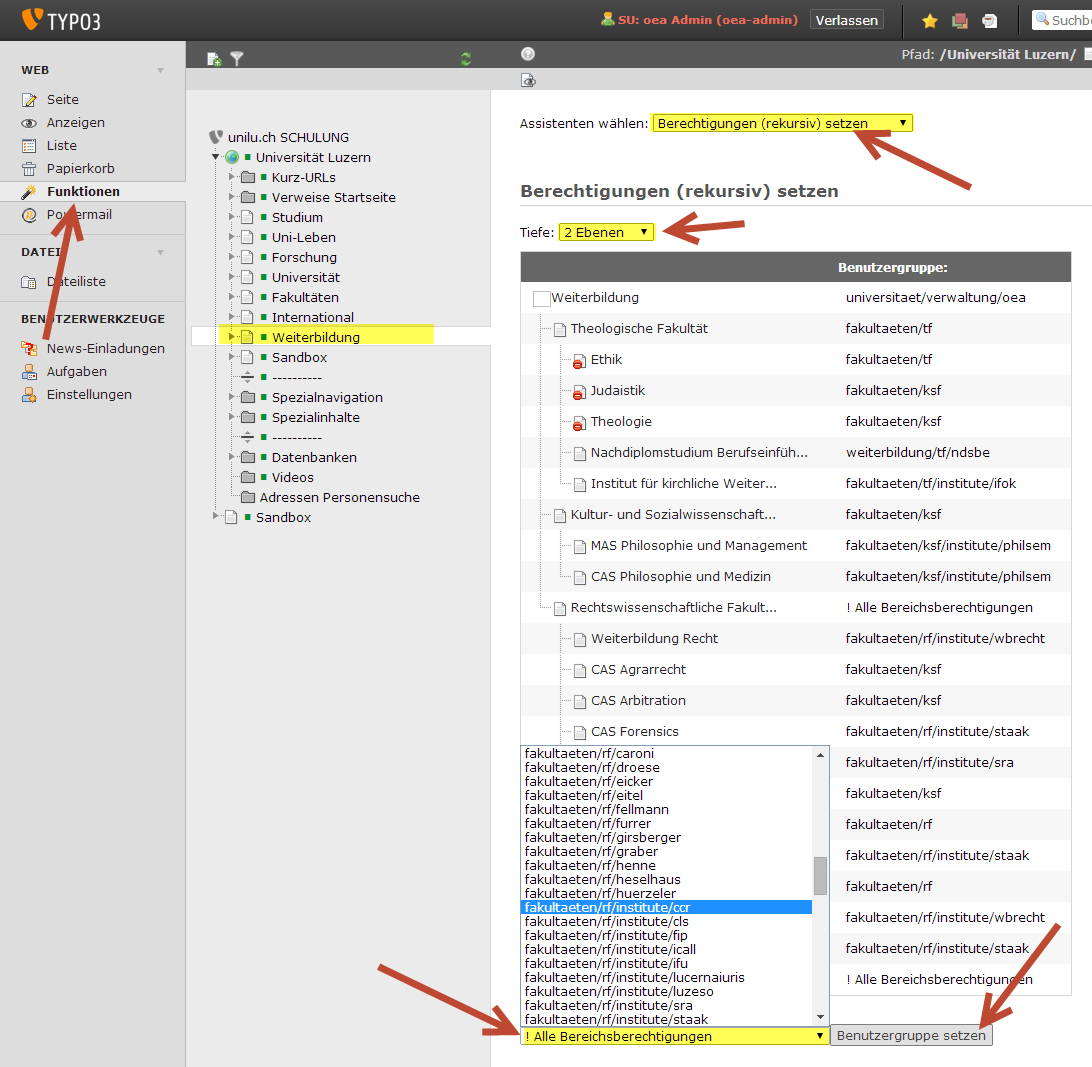This screenshot has height=1067, width=1092.
Task: Collapse the WEB module section arrow
Action: pyautogui.click(x=161, y=70)
